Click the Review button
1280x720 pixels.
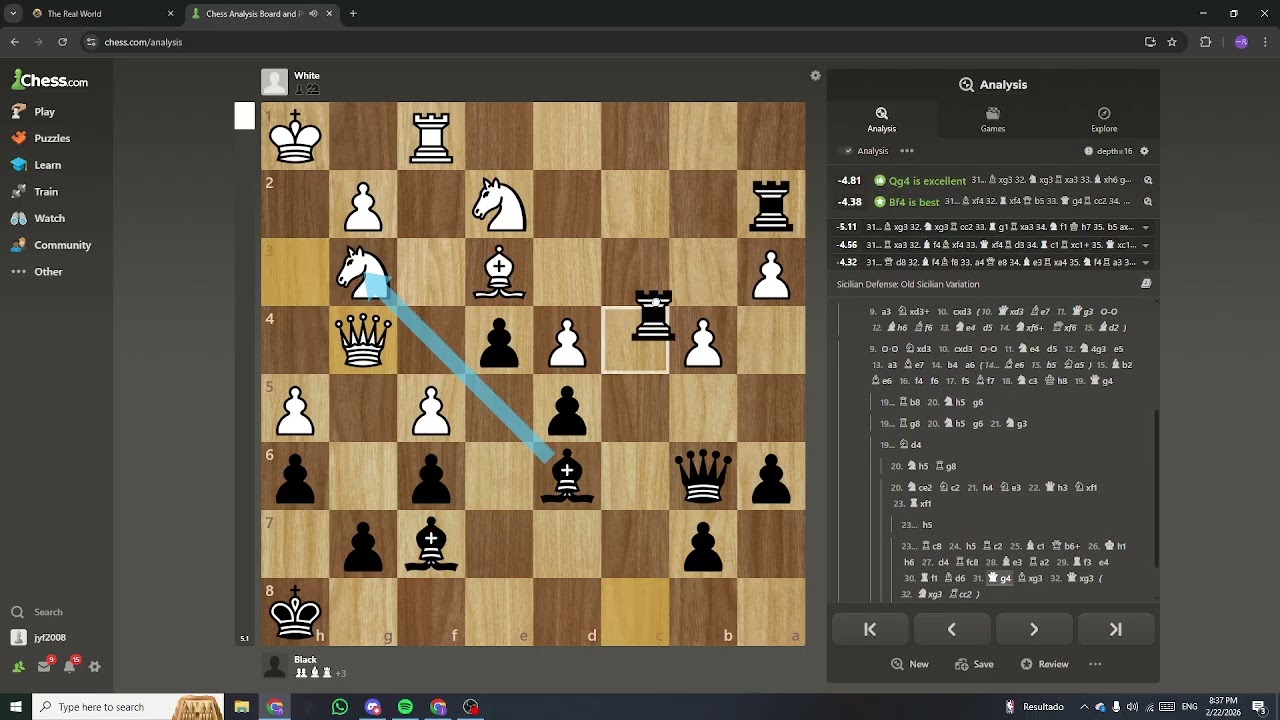pyautogui.click(x=1044, y=664)
